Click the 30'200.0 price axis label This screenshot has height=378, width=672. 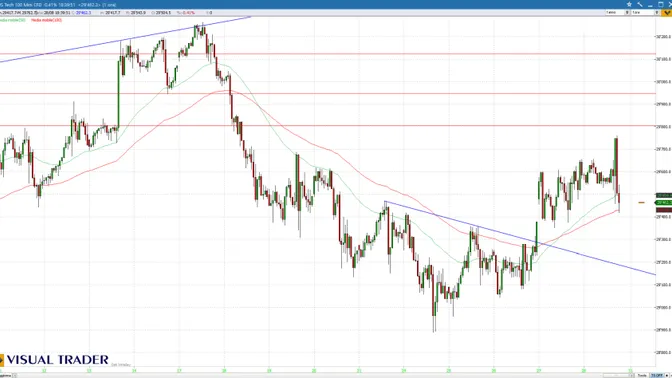663,37
